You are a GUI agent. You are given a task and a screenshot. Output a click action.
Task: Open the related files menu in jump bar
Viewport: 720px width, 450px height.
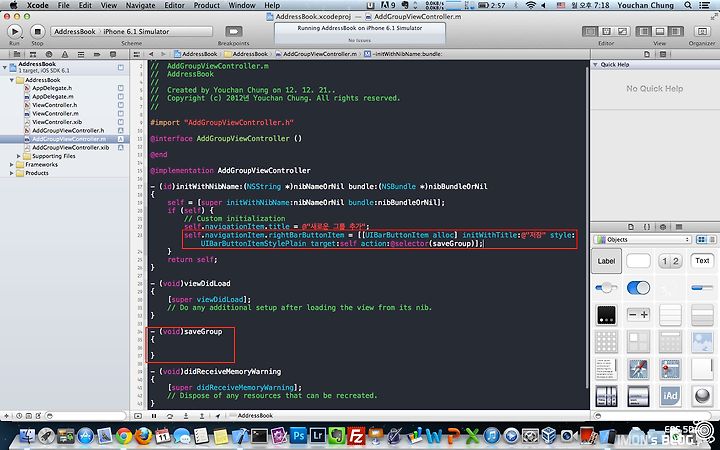point(136,54)
